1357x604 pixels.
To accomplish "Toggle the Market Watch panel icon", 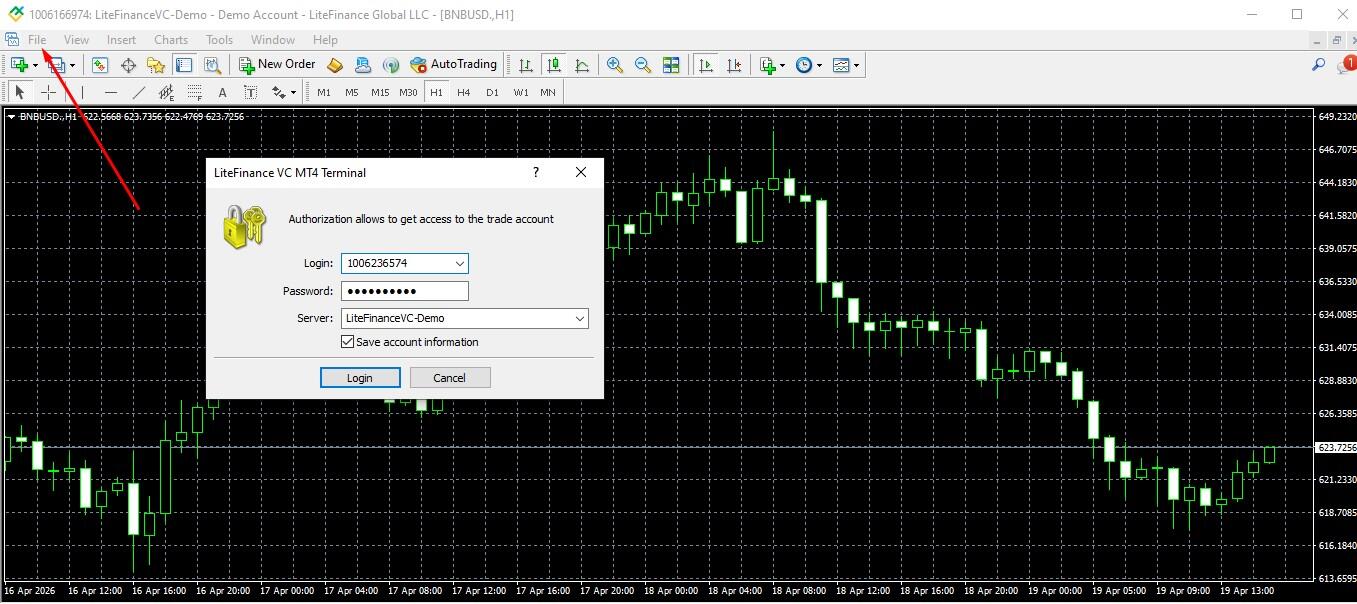I will coord(100,65).
